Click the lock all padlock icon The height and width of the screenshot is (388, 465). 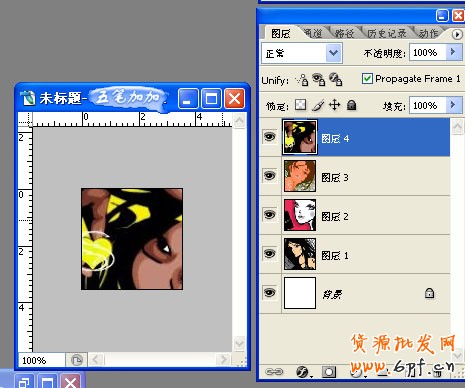click(351, 105)
